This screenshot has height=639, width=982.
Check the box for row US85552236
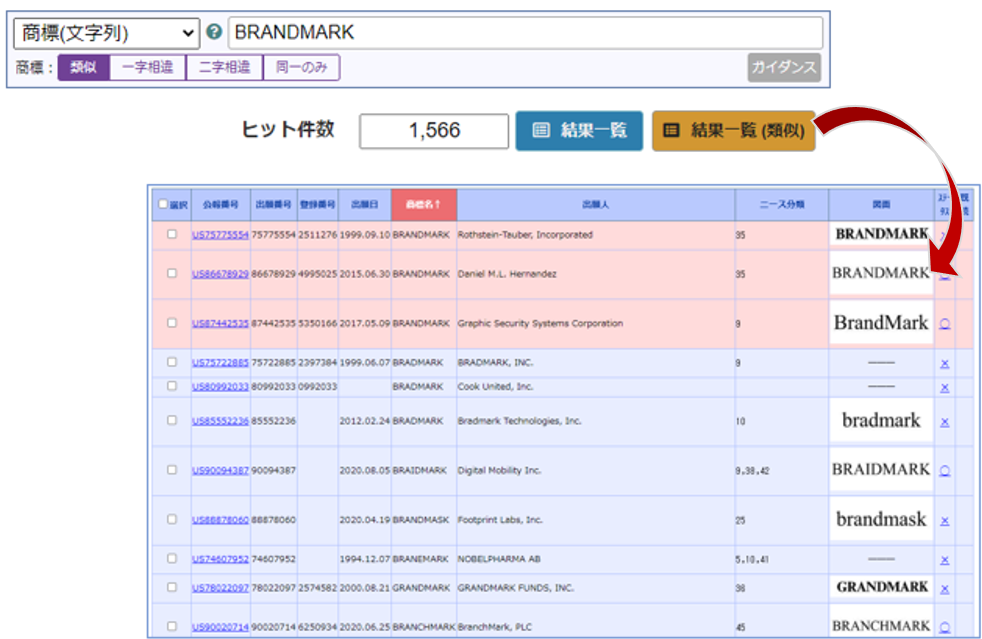tap(172, 420)
